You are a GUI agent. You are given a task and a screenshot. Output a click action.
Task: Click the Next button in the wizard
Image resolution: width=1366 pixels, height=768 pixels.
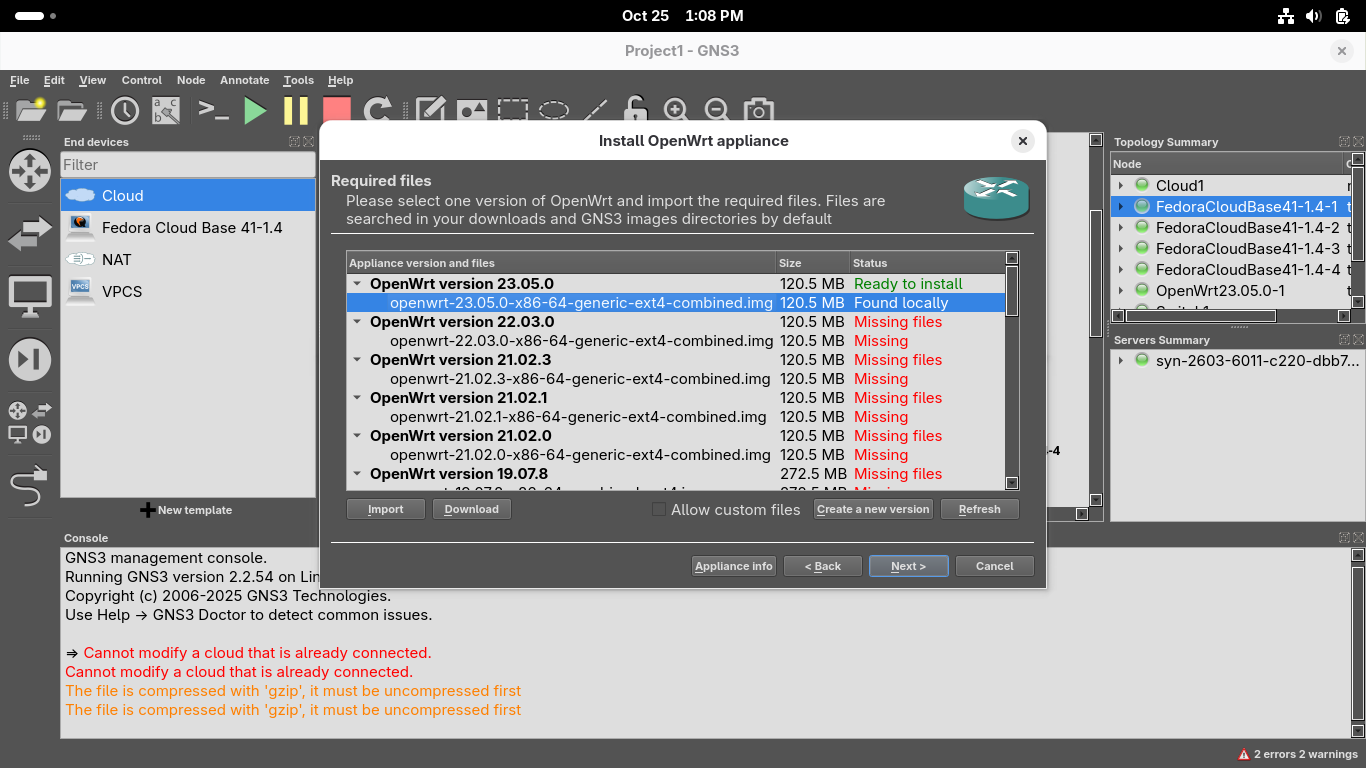pyautogui.click(x=908, y=566)
